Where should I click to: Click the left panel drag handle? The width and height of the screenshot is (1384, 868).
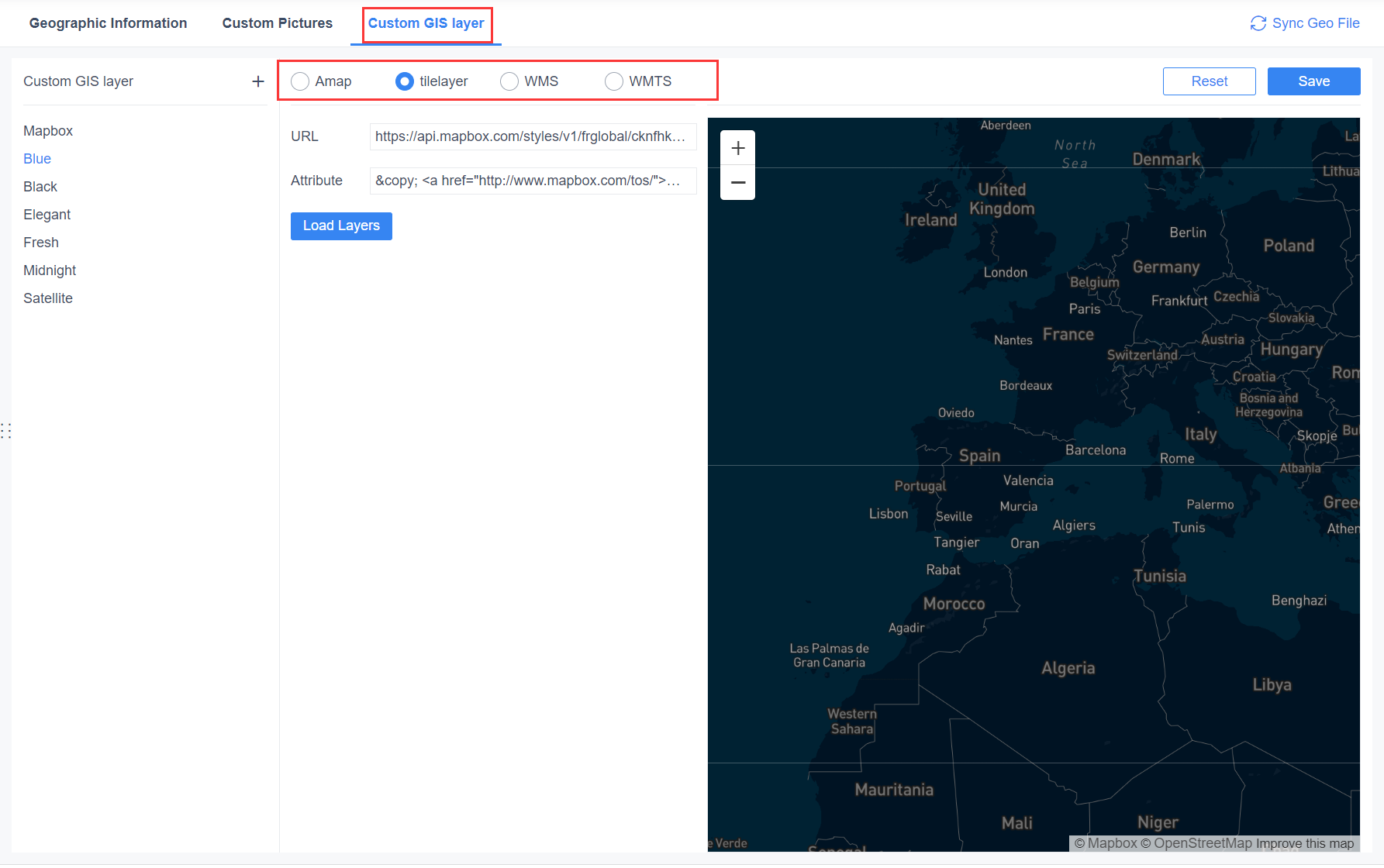coord(6,431)
